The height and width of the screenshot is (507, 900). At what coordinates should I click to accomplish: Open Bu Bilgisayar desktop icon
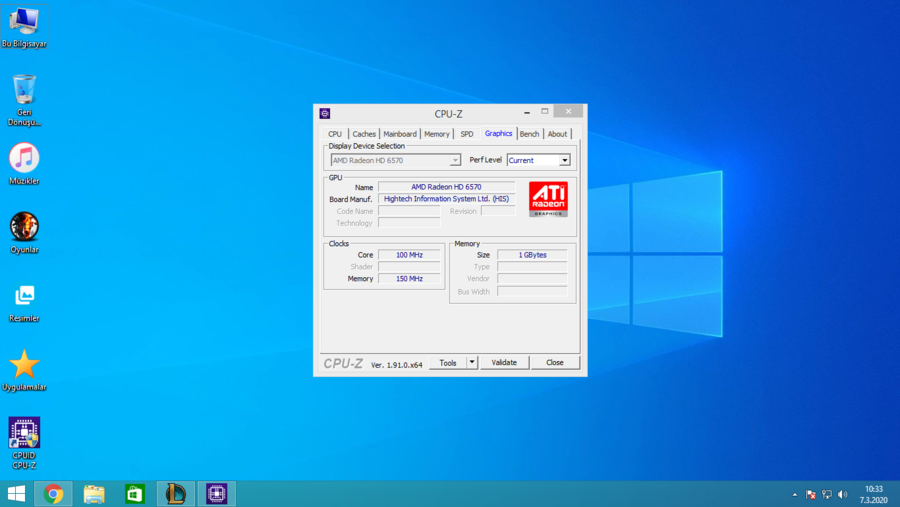coord(24,27)
